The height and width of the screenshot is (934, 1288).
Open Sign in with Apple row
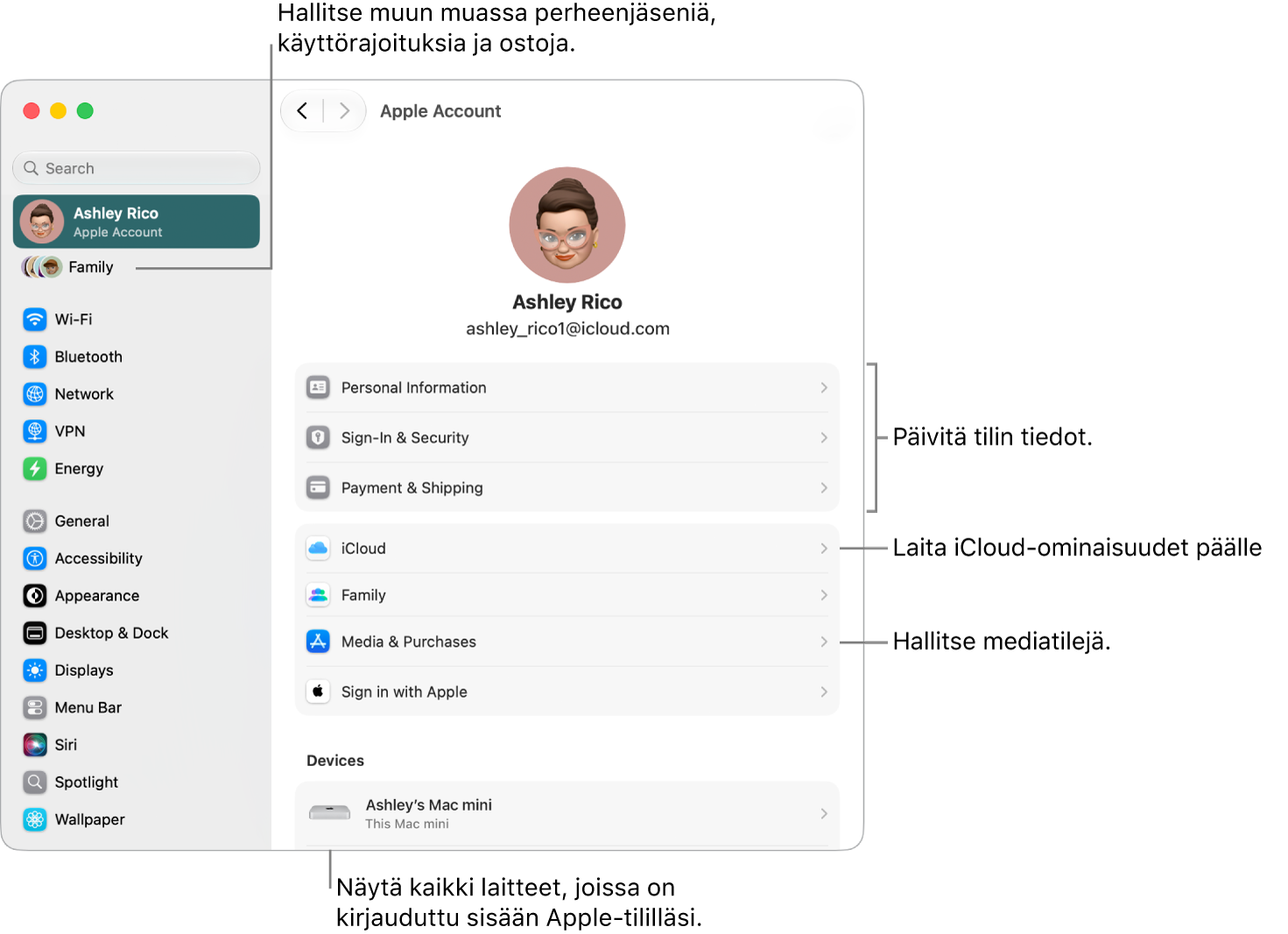click(x=567, y=692)
